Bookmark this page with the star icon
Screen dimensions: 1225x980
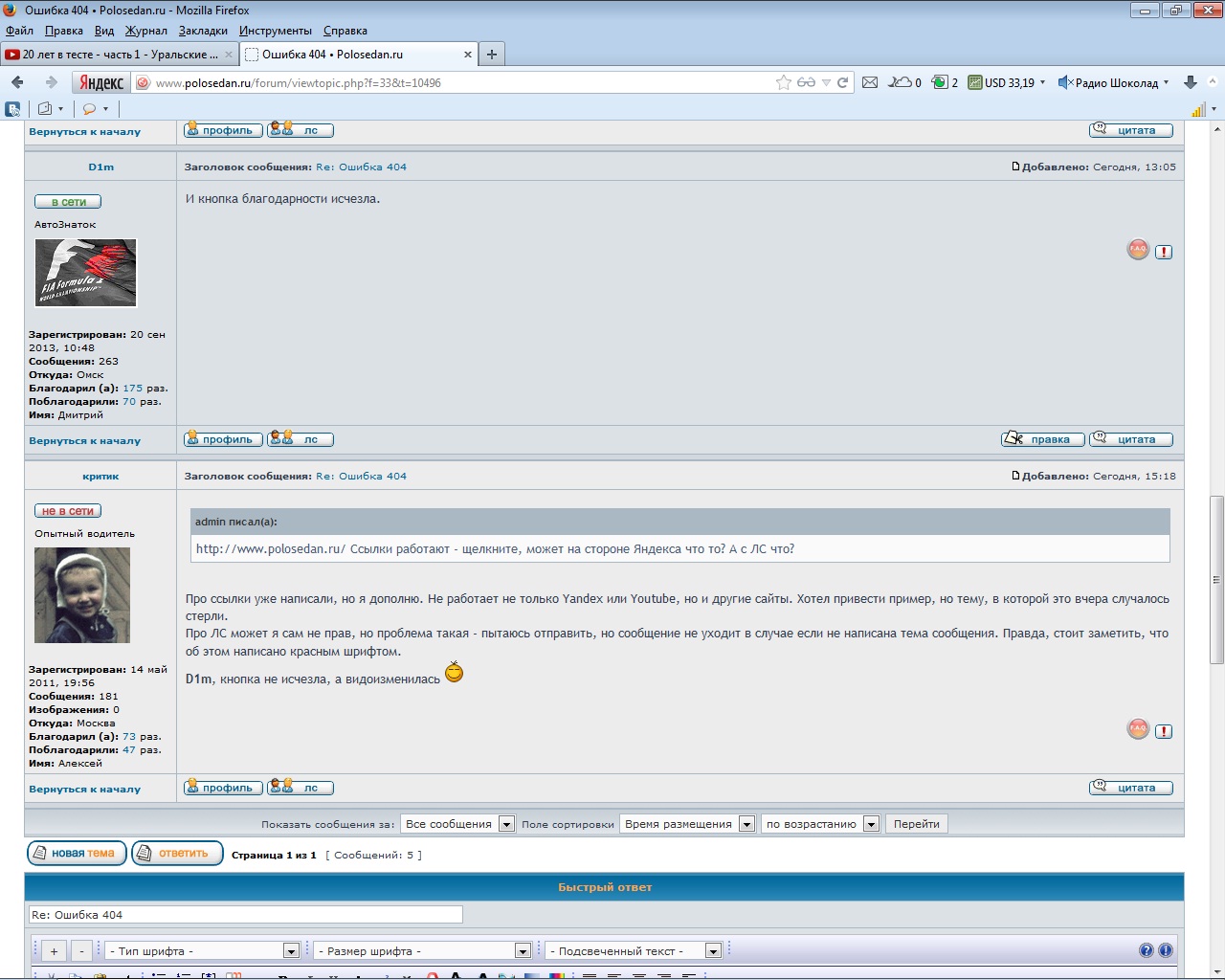tap(783, 82)
